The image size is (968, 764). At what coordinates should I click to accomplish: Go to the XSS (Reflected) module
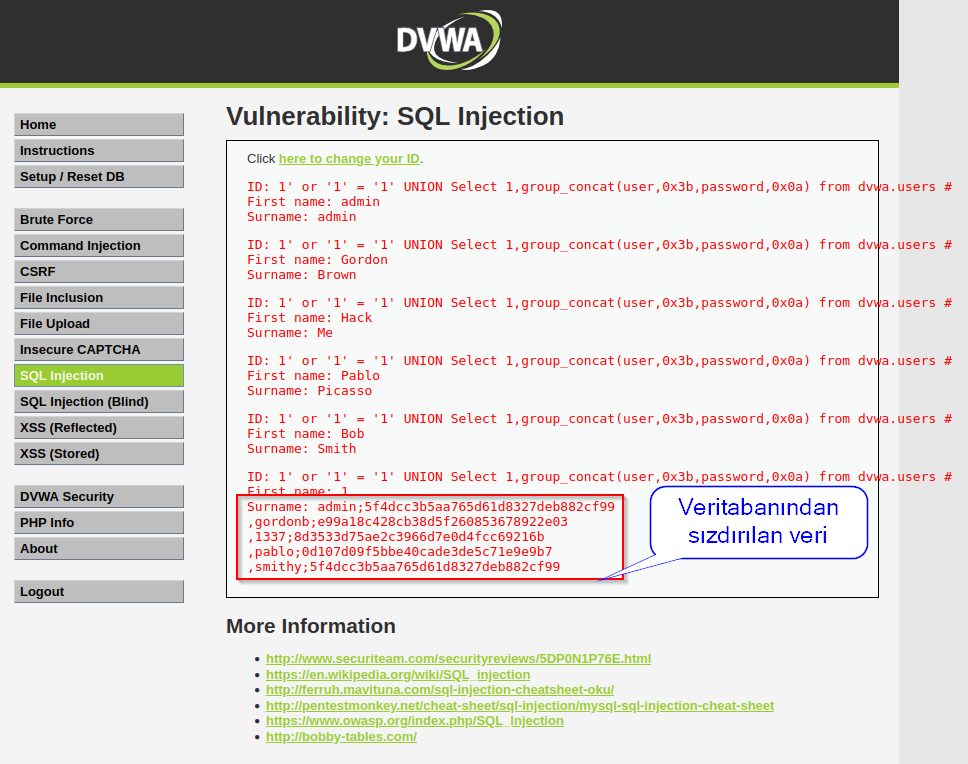point(99,428)
